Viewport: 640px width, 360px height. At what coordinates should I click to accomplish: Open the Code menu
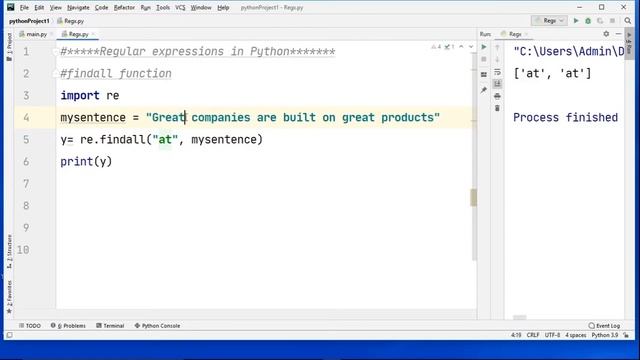tap(101, 7)
